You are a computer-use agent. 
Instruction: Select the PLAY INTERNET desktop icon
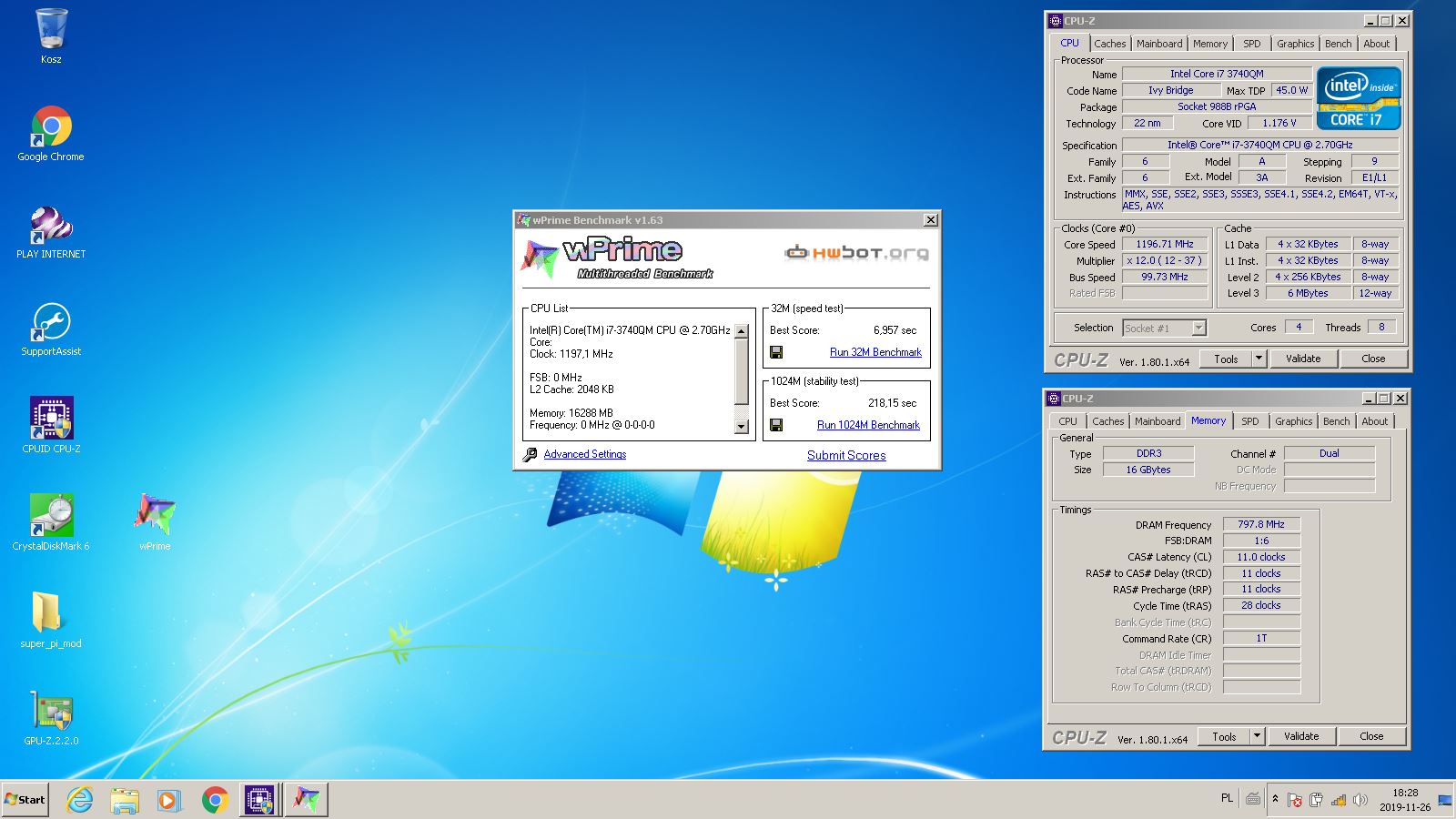point(51,231)
